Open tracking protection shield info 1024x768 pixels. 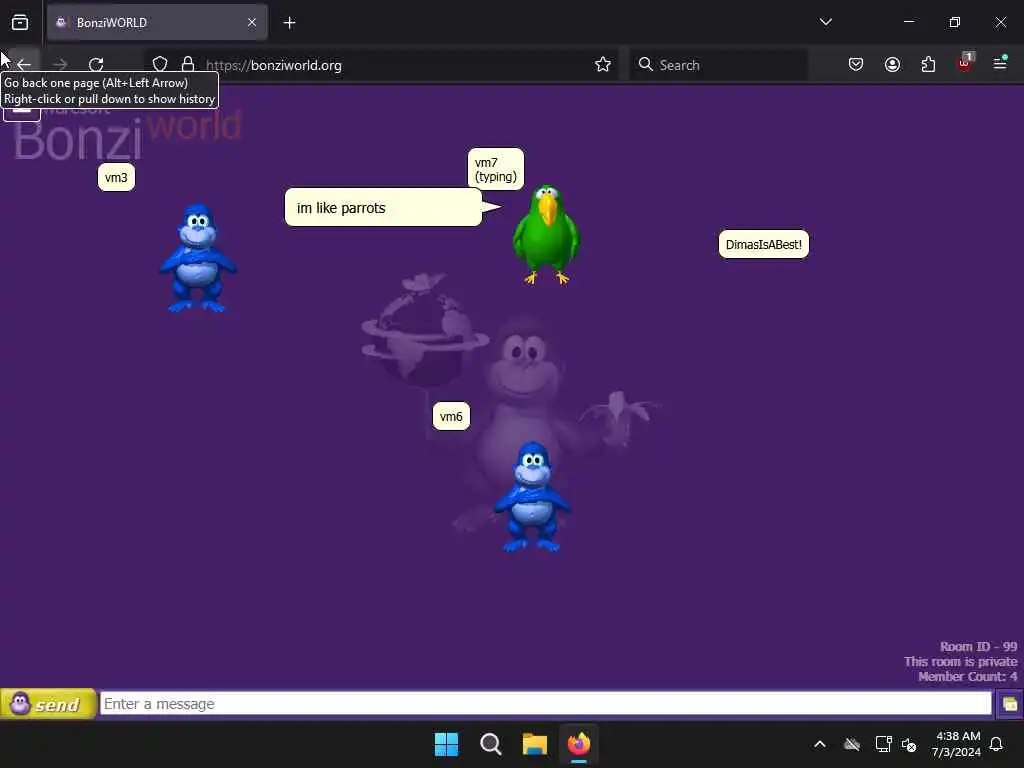pos(160,65)
